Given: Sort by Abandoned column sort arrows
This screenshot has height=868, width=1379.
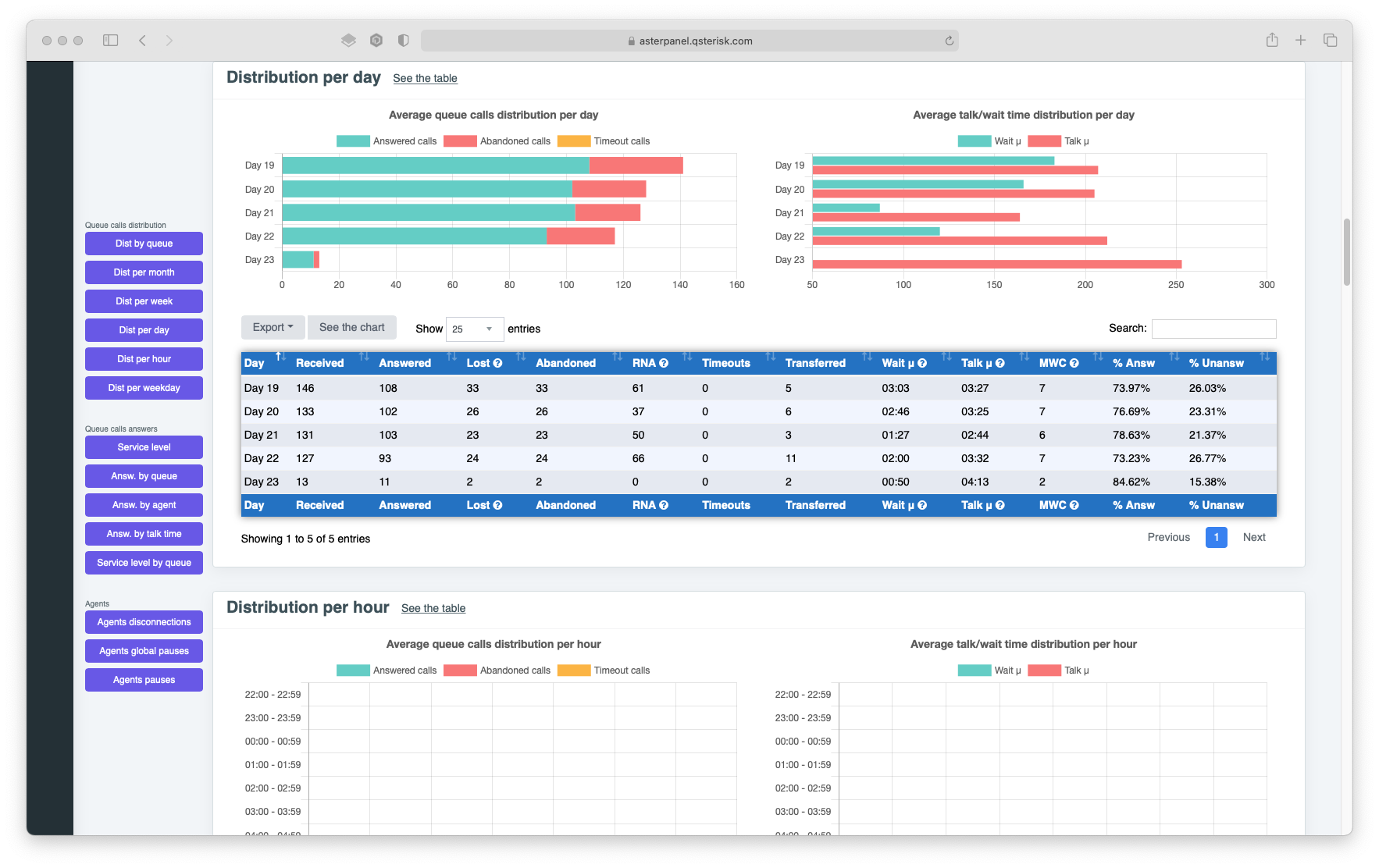Looking at the screenshot, I should point(618,357).
